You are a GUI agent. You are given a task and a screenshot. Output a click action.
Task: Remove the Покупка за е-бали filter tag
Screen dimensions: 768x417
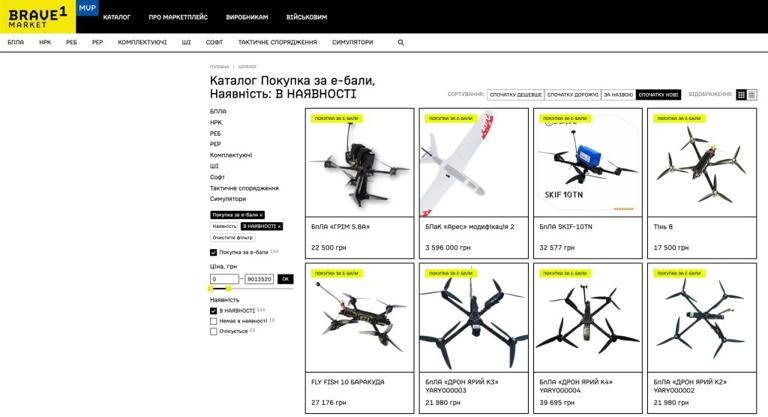(261, 215)
